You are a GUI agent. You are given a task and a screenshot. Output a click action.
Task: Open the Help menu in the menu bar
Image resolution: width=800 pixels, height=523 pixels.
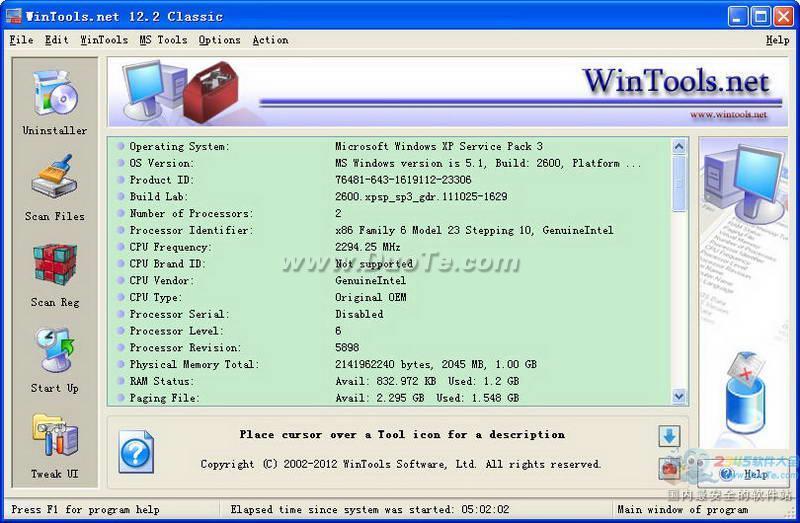(x=777, y=40)
